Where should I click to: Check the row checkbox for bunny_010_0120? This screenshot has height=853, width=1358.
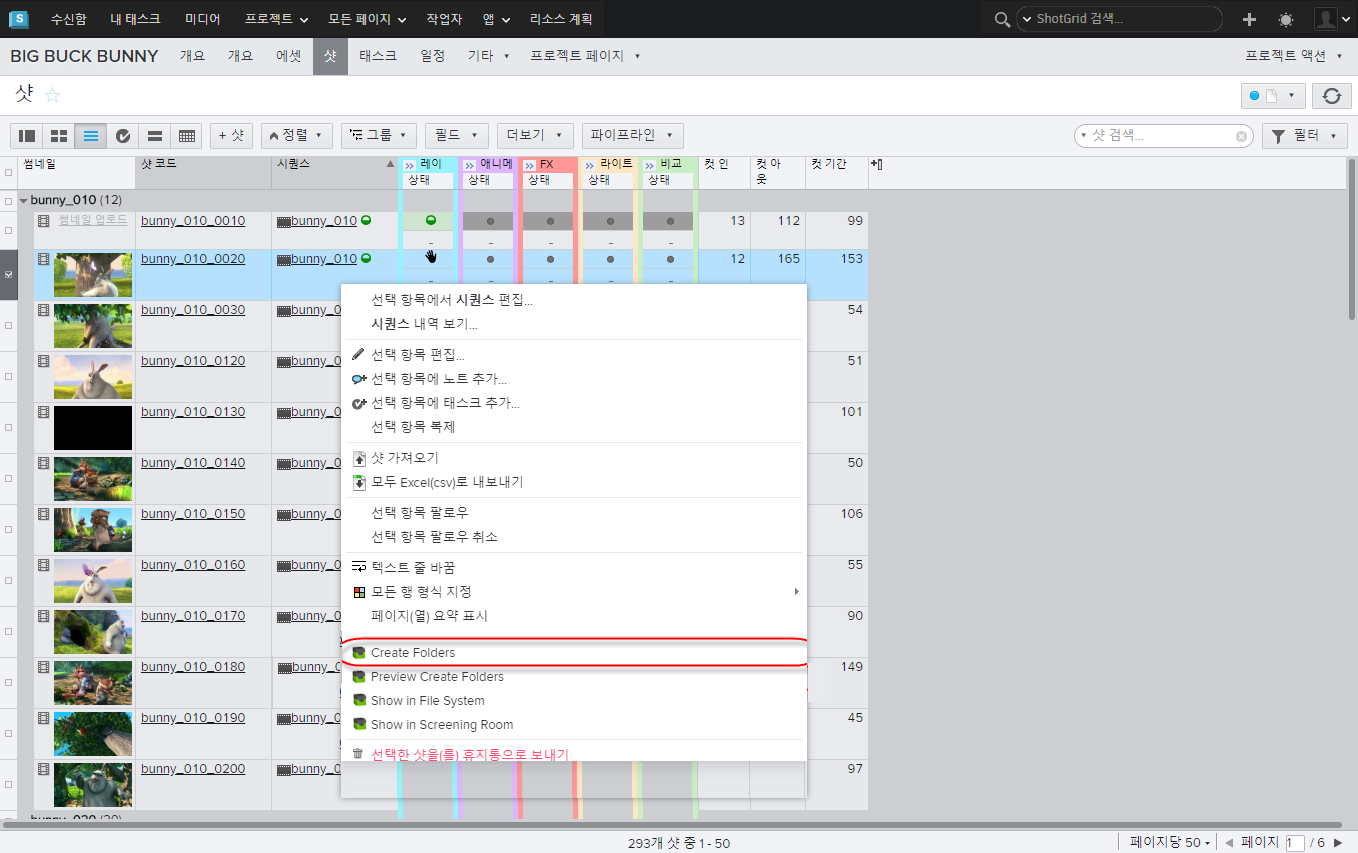click(9, 376)
